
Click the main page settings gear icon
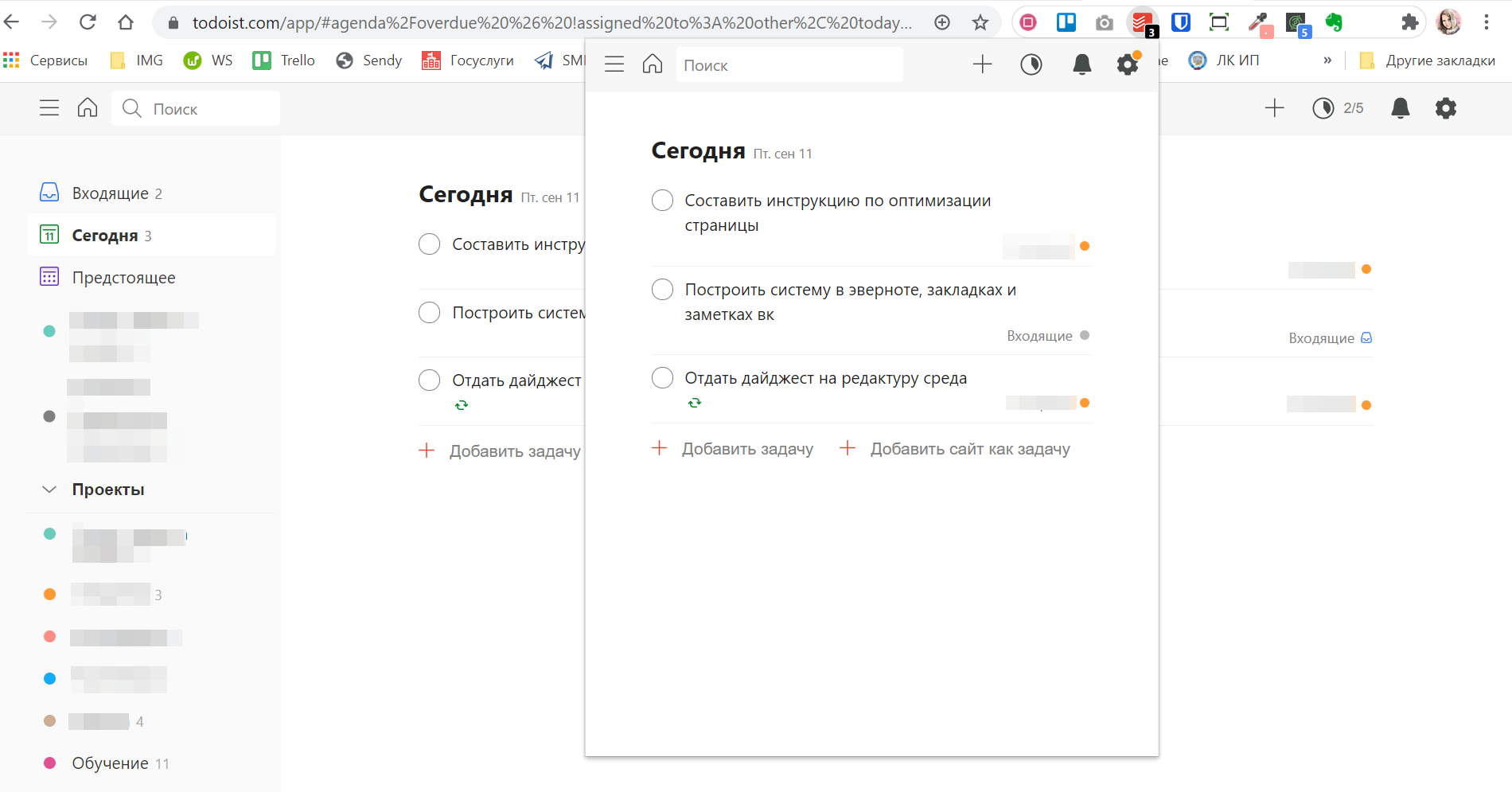point(1445,108)
